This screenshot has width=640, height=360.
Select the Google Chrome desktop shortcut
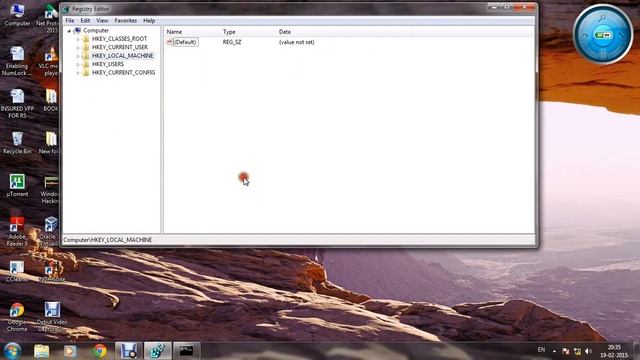pos(17,317)
